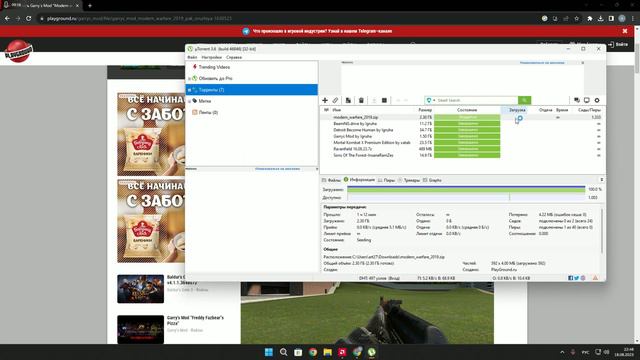This screenshot has width=640, height=360.
Task: Select the modern_warfare_2019.zip torrent row
Action: point(461,117)
